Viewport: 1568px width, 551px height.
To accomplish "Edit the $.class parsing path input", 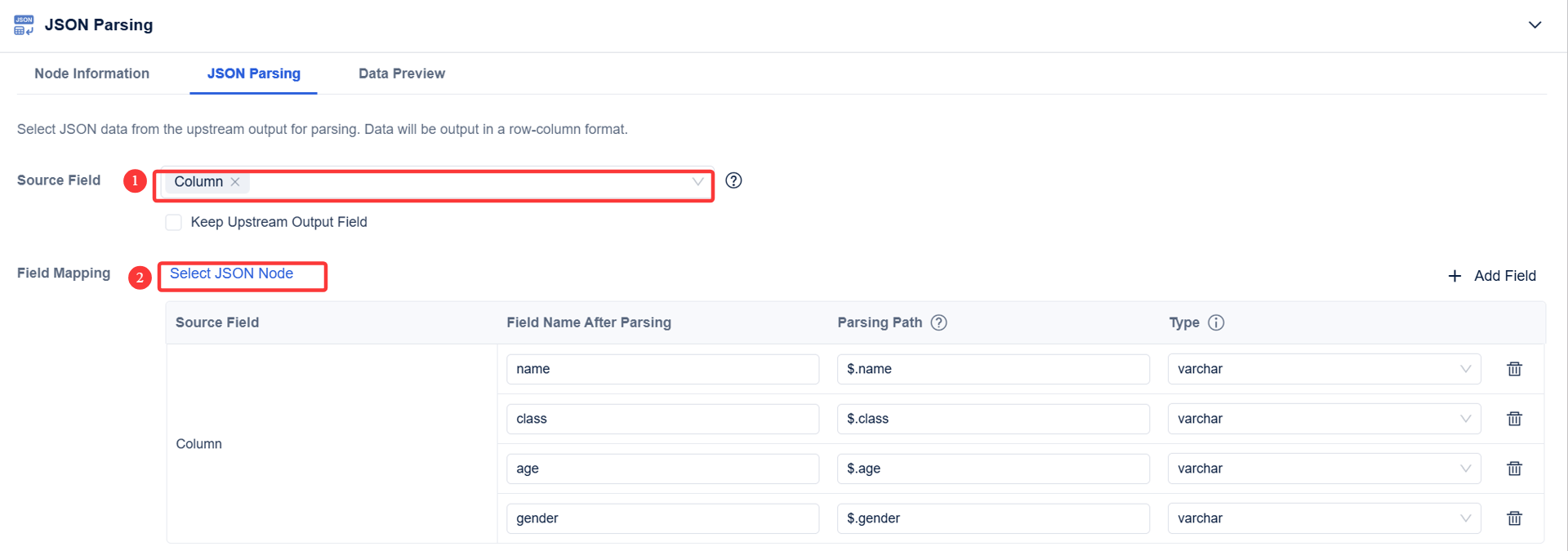I will 993,419.
